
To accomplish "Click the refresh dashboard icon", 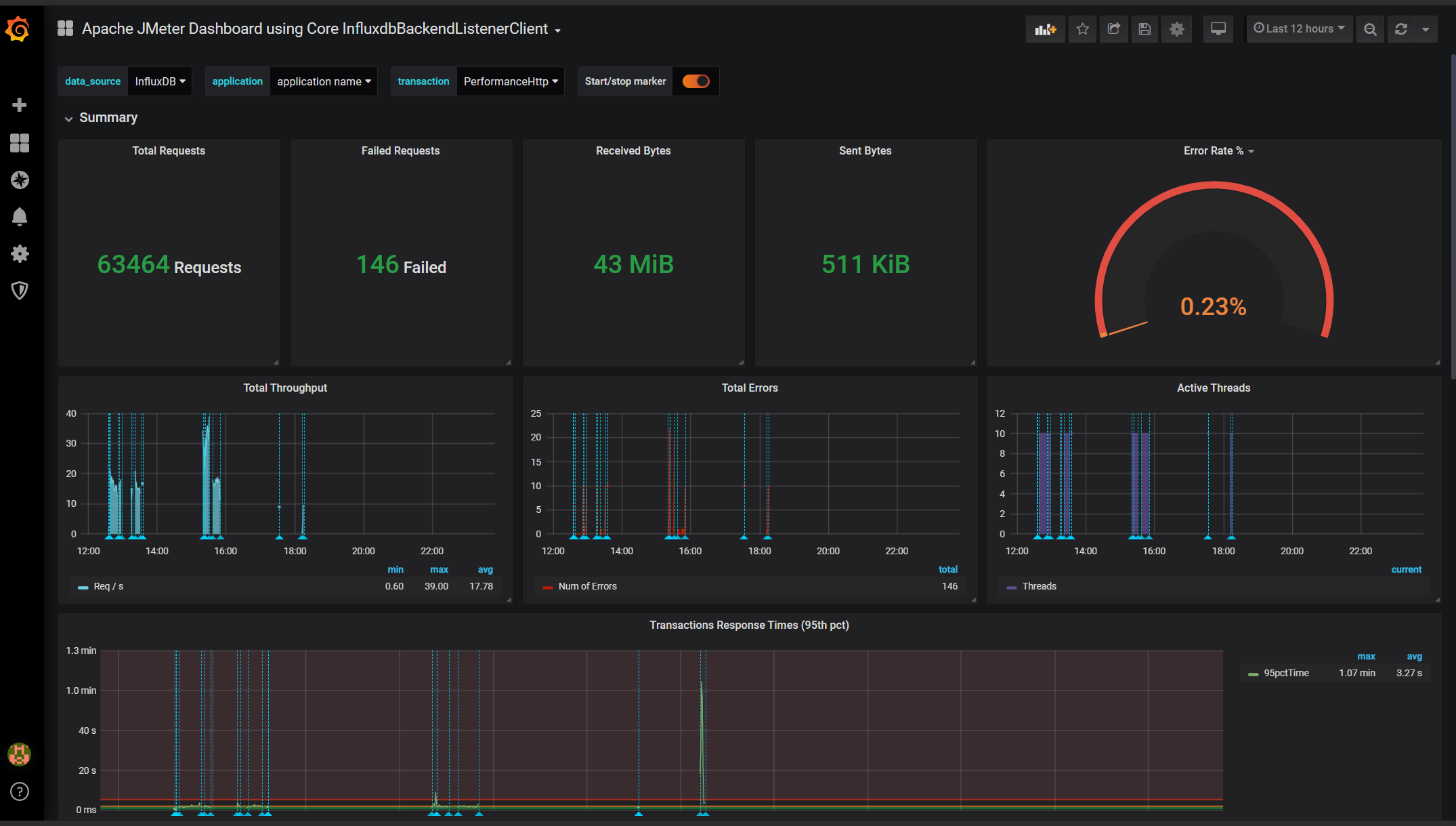I will [x=1401, y=29].
